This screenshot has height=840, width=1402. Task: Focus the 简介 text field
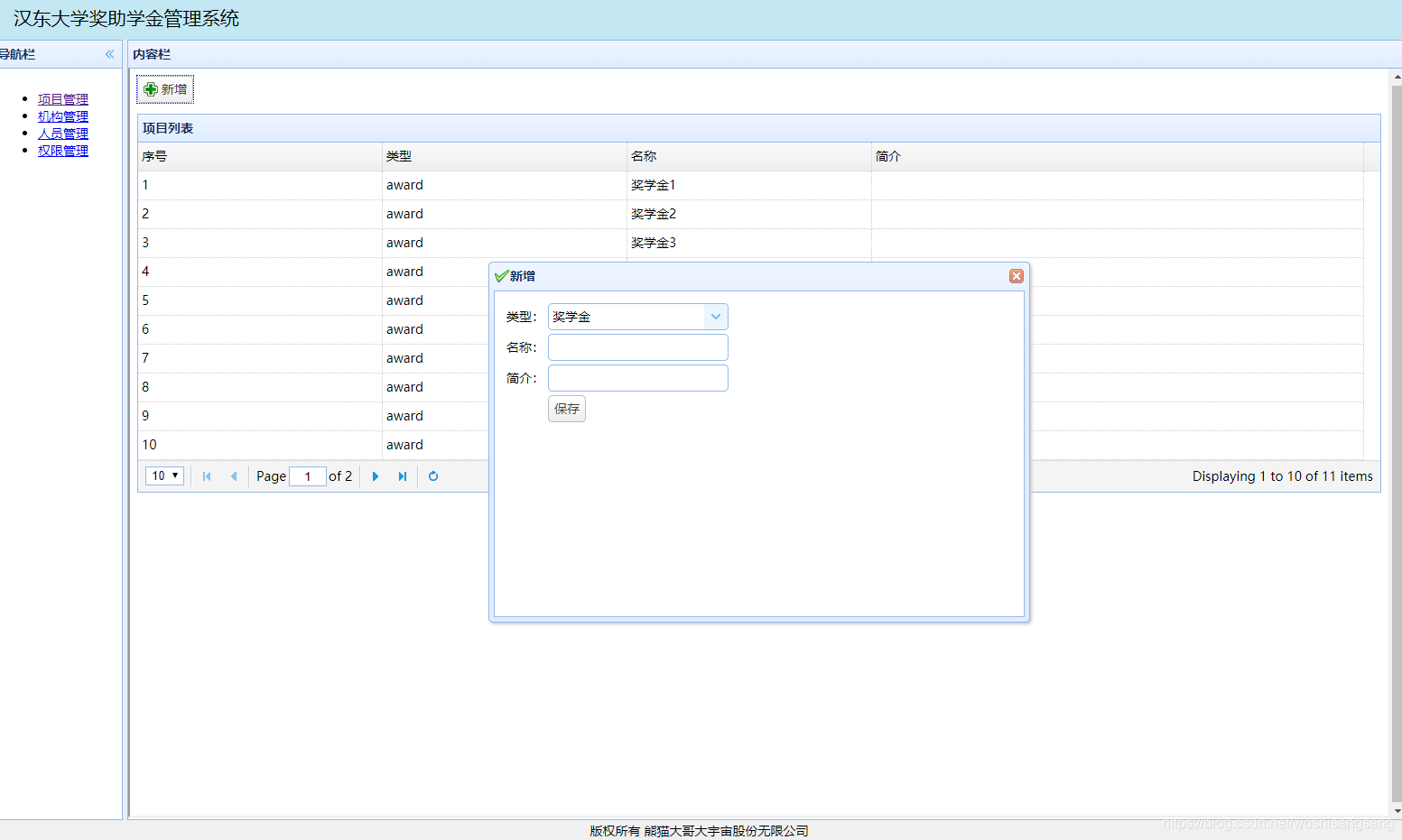pyautogui.click(x=638, y=378)
